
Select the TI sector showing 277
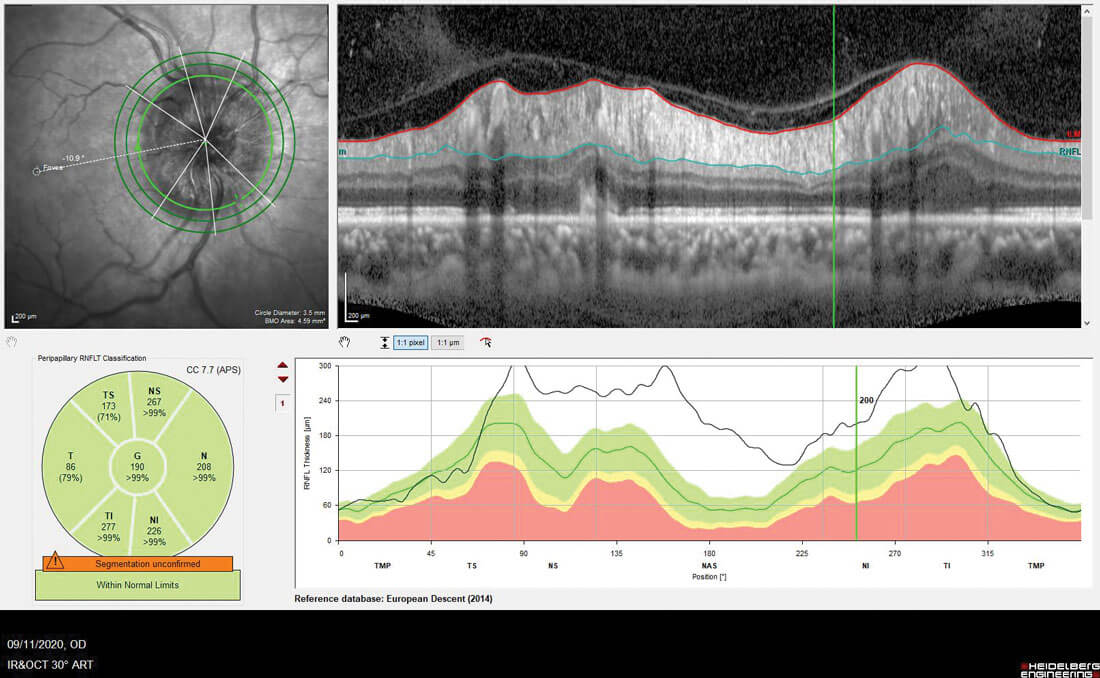pos(108,523)
